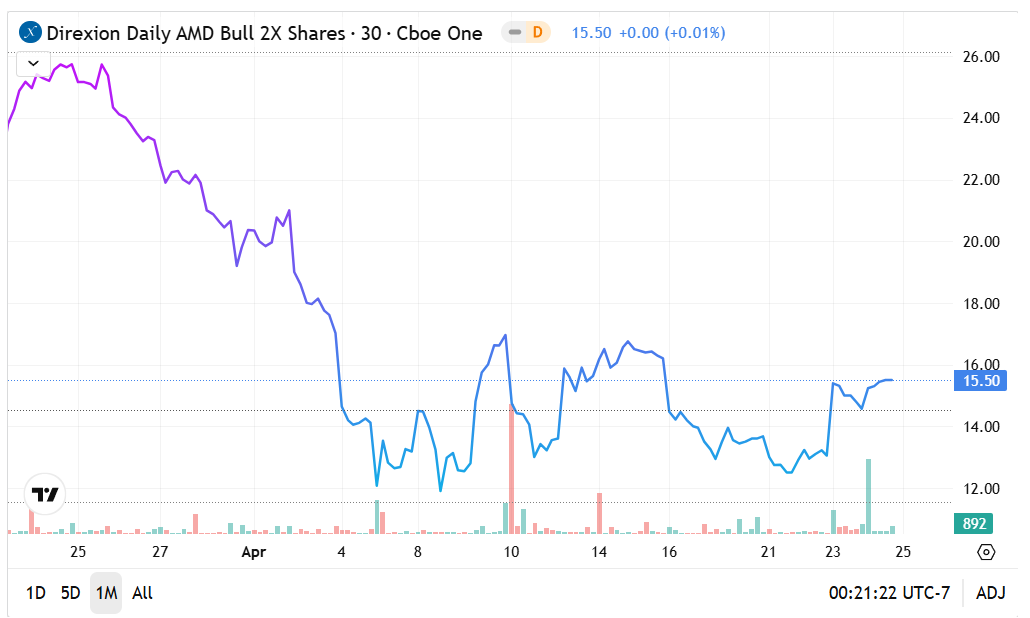Click the Direxion symbol logo icon

tap(31, 33)
